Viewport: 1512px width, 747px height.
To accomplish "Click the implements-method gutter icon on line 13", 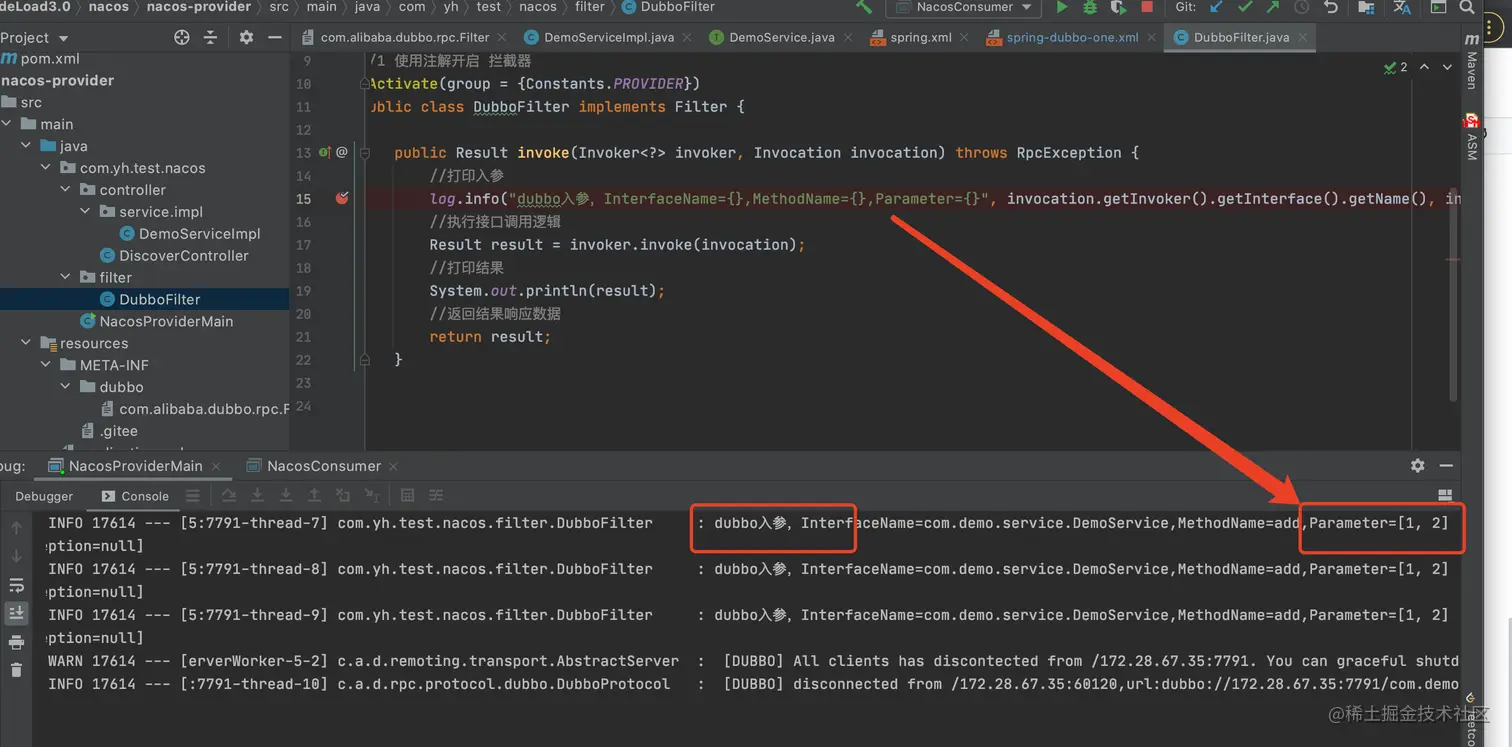I will [325, 153].
